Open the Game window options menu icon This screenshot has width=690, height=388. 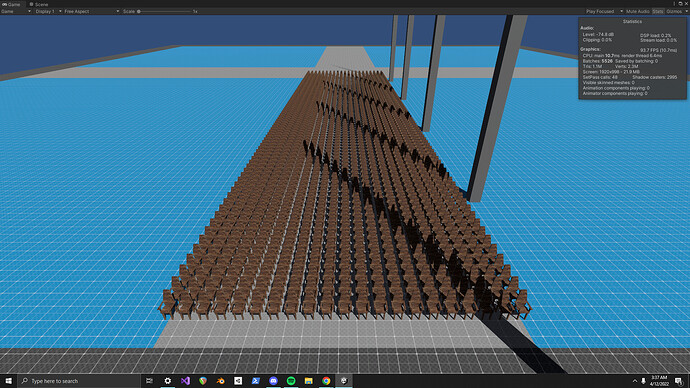(x=674, y=4)
